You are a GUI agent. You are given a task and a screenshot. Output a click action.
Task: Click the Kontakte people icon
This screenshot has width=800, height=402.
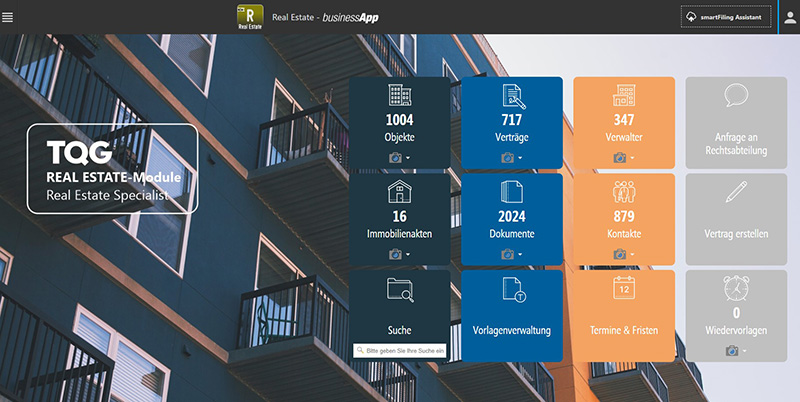point(624,192)
